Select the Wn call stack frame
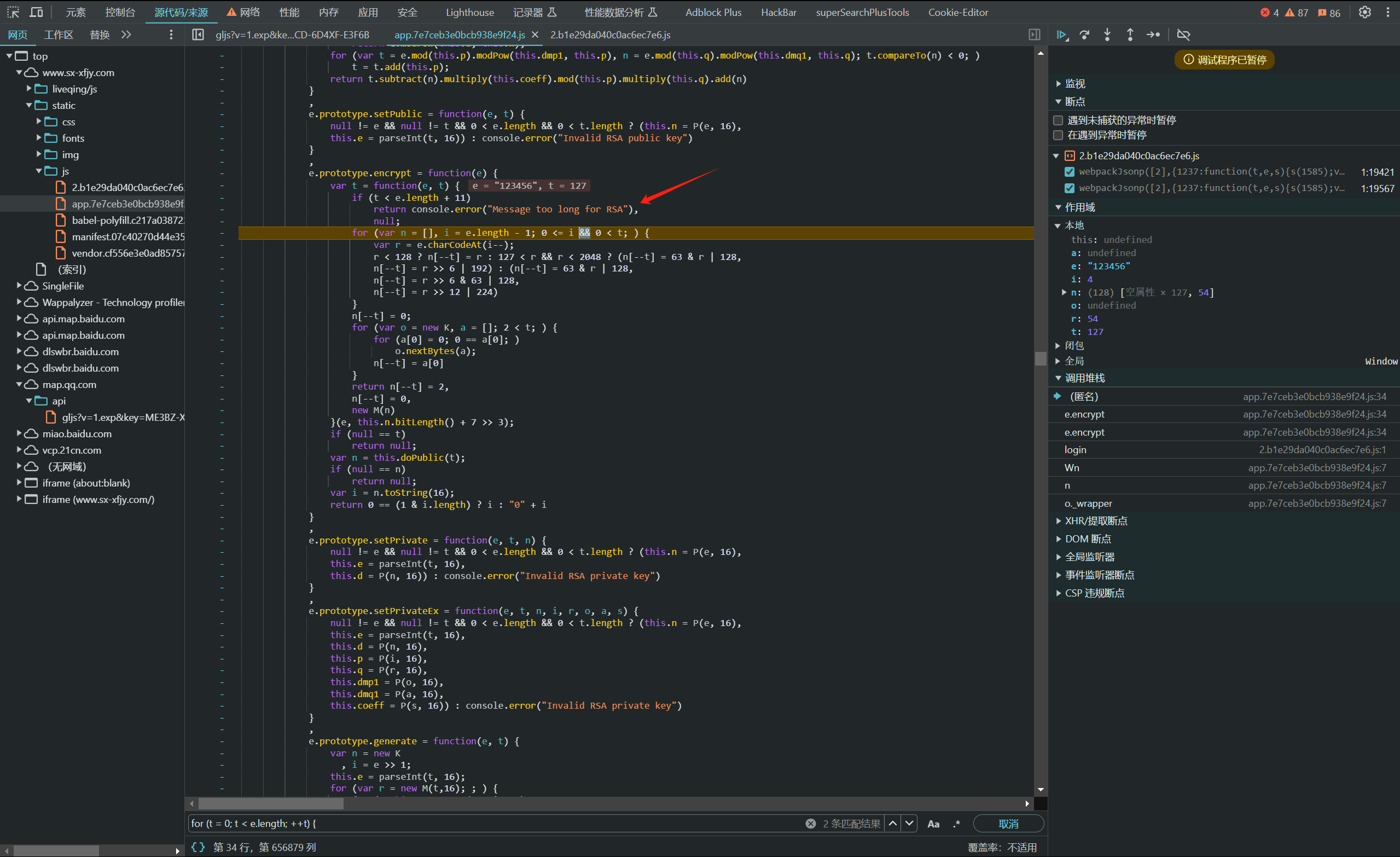The height and width of the screenshot is (857, 1400). (x=1224, y=468)
